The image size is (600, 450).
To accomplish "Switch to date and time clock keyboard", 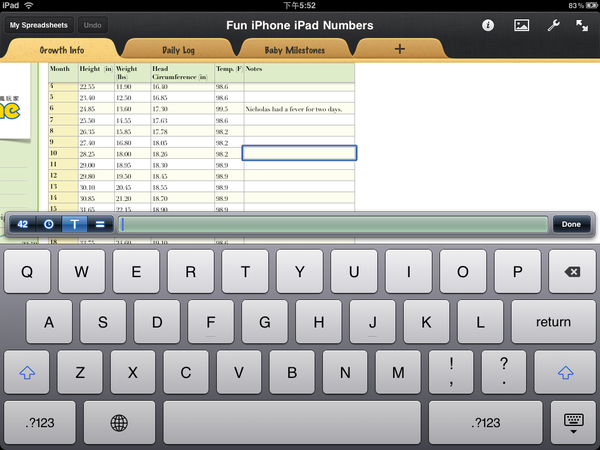I will (x=49, y=224).
